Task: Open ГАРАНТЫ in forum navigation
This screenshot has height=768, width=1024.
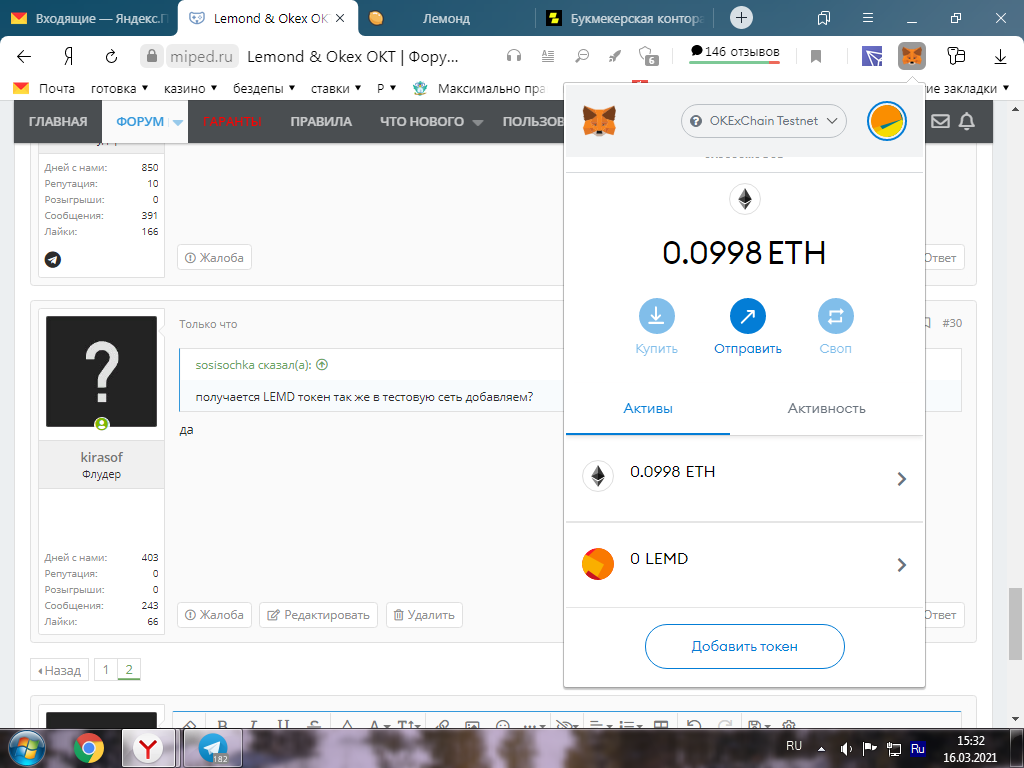Action: (232, 121)
